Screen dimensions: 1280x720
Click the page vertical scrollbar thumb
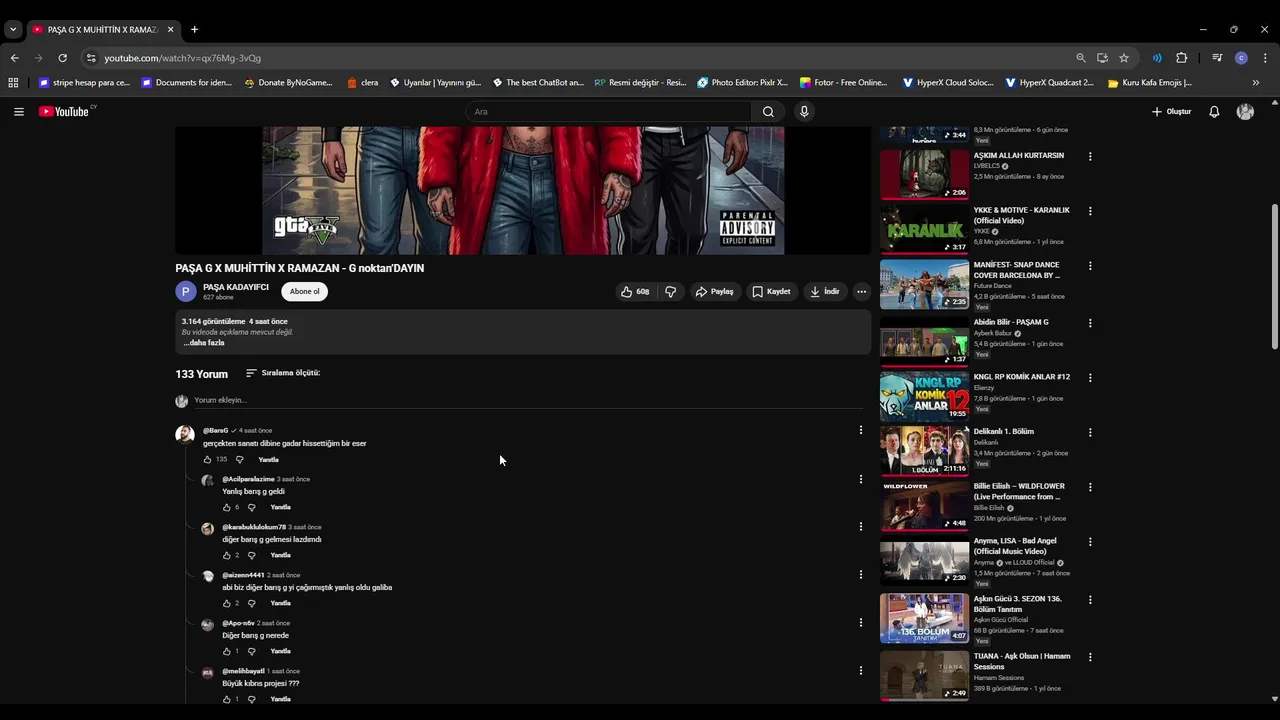1274,277
